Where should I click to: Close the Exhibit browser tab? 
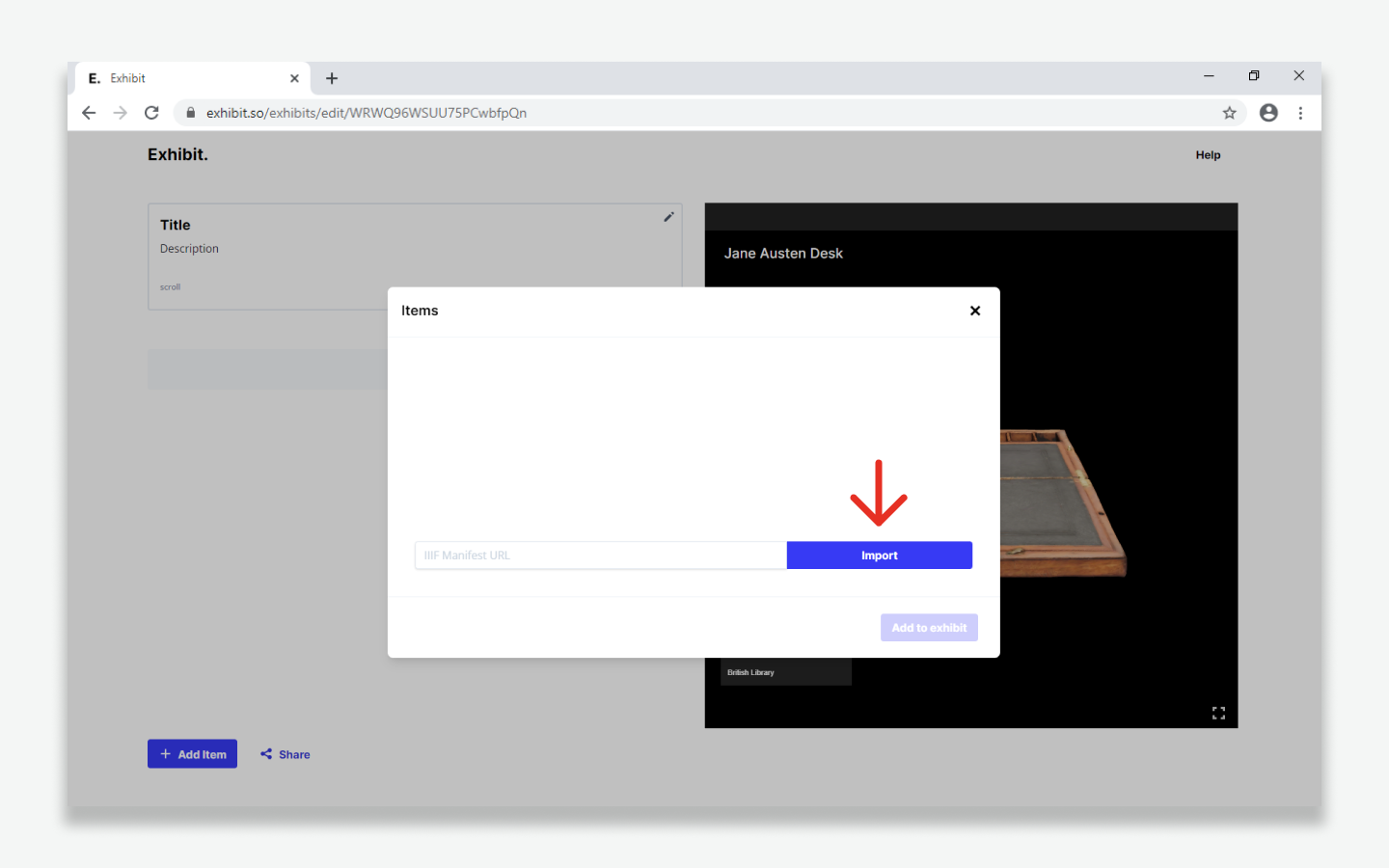(x=294, y=78)
